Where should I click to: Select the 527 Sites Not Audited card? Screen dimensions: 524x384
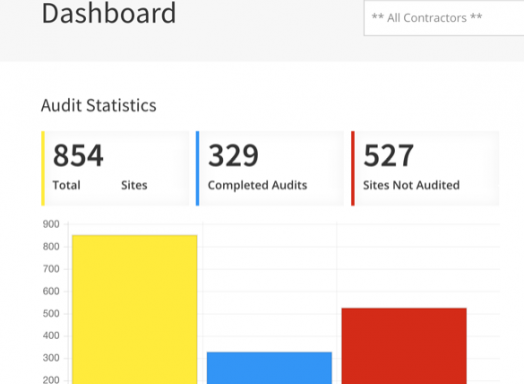point(425,168)
